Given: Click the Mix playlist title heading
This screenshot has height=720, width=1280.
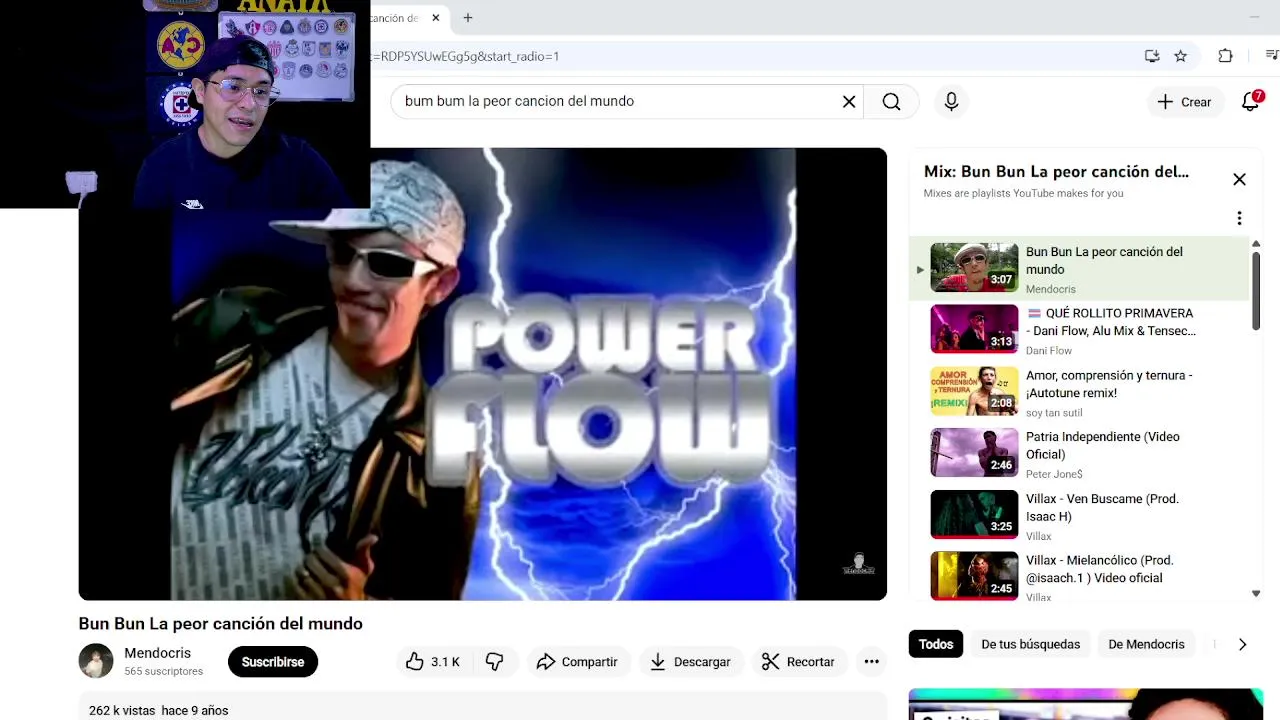Looking at the screenshot, I should [1056, 172].
